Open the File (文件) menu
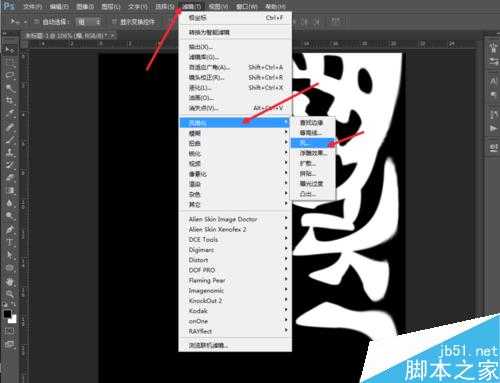500x383 pixels. 32,6
